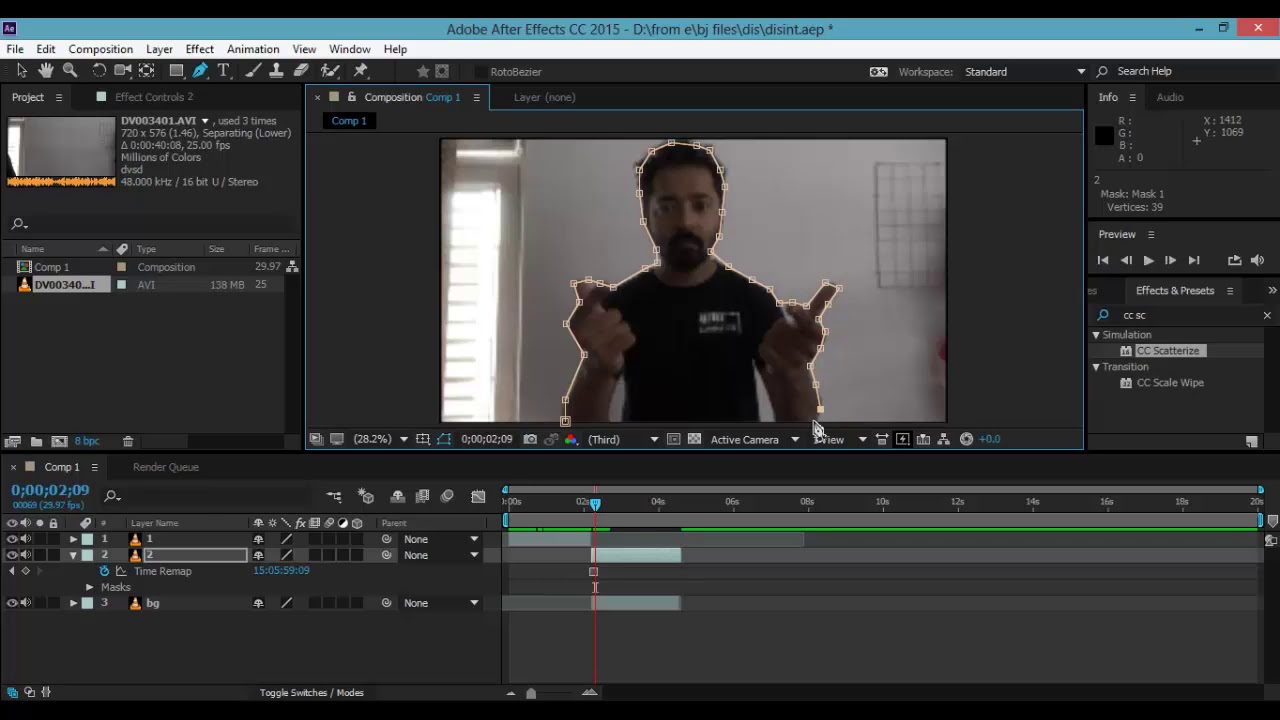Open the Workspace Standard dropdown
The height and width of the screenshot is (720, 1280).
coord(1025,72)
